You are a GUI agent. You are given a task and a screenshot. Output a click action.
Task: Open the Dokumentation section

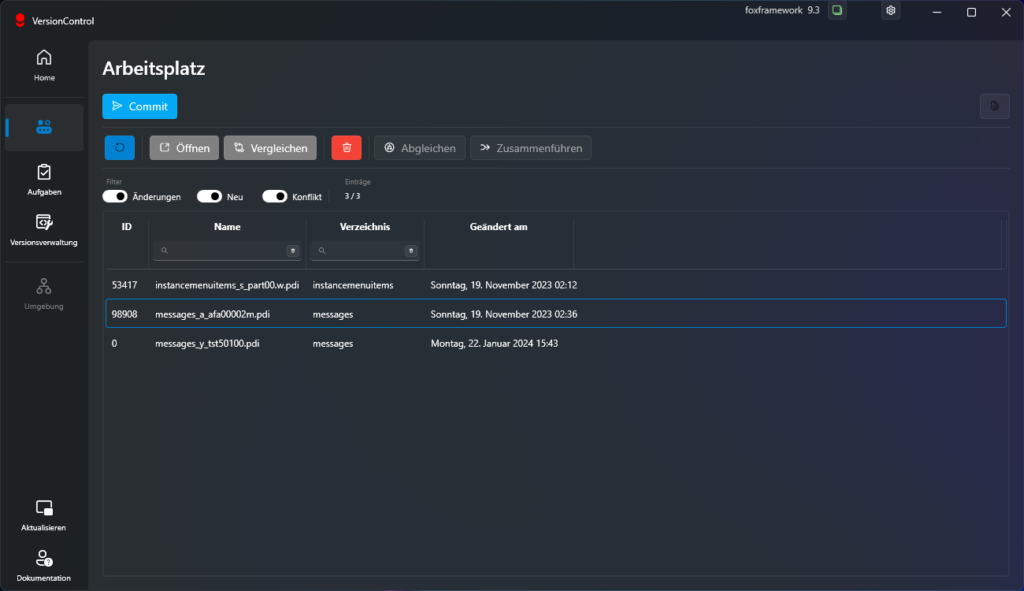click(x=43, y=565)
